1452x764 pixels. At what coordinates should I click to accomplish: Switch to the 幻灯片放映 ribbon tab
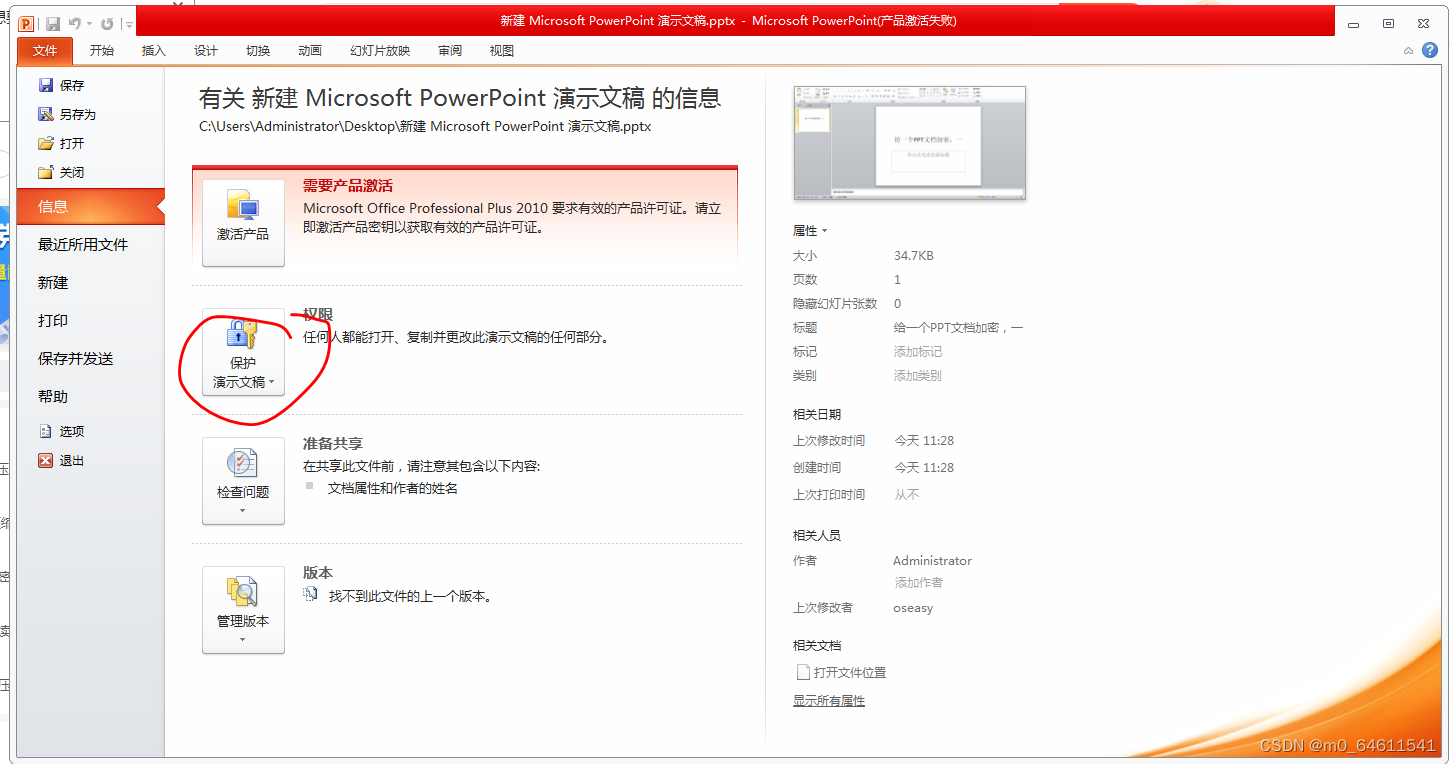(380, 51)
